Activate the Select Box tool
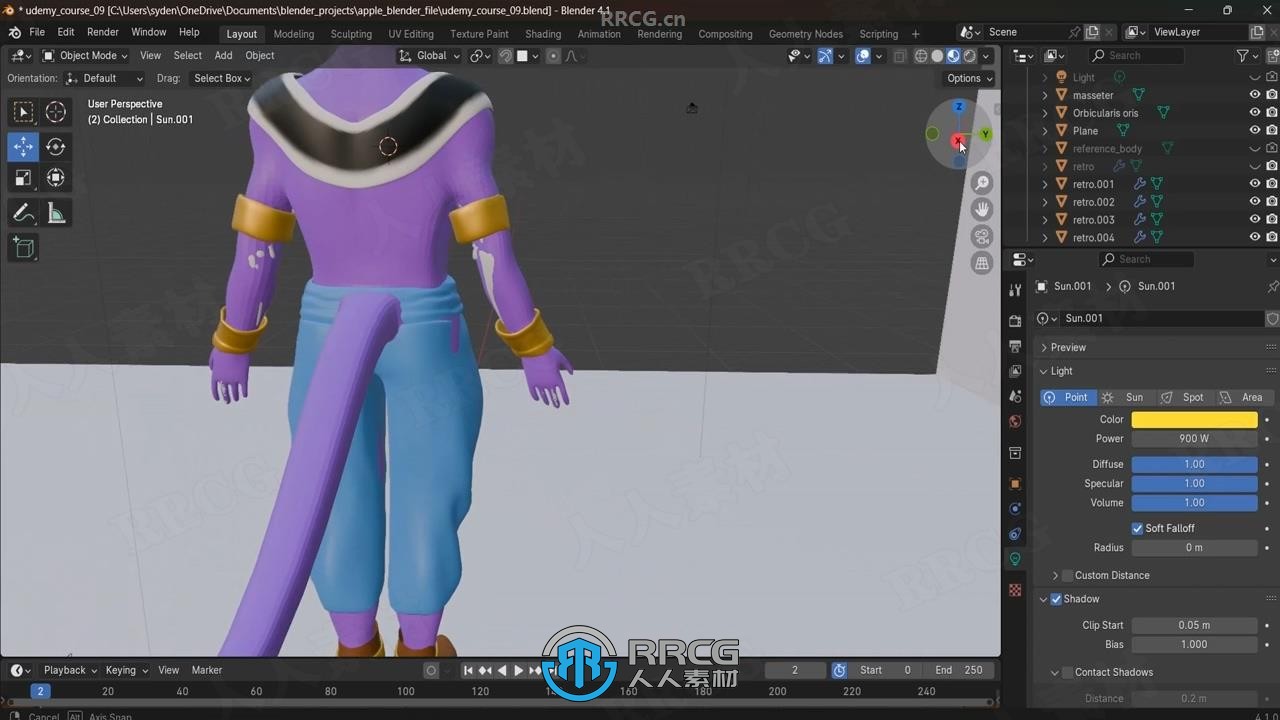 coord(23,112)
